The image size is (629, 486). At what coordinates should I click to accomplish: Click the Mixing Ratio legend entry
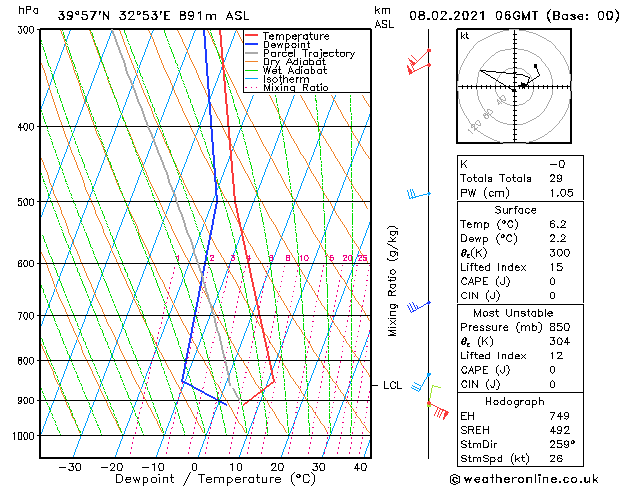[x=287, y=87]
